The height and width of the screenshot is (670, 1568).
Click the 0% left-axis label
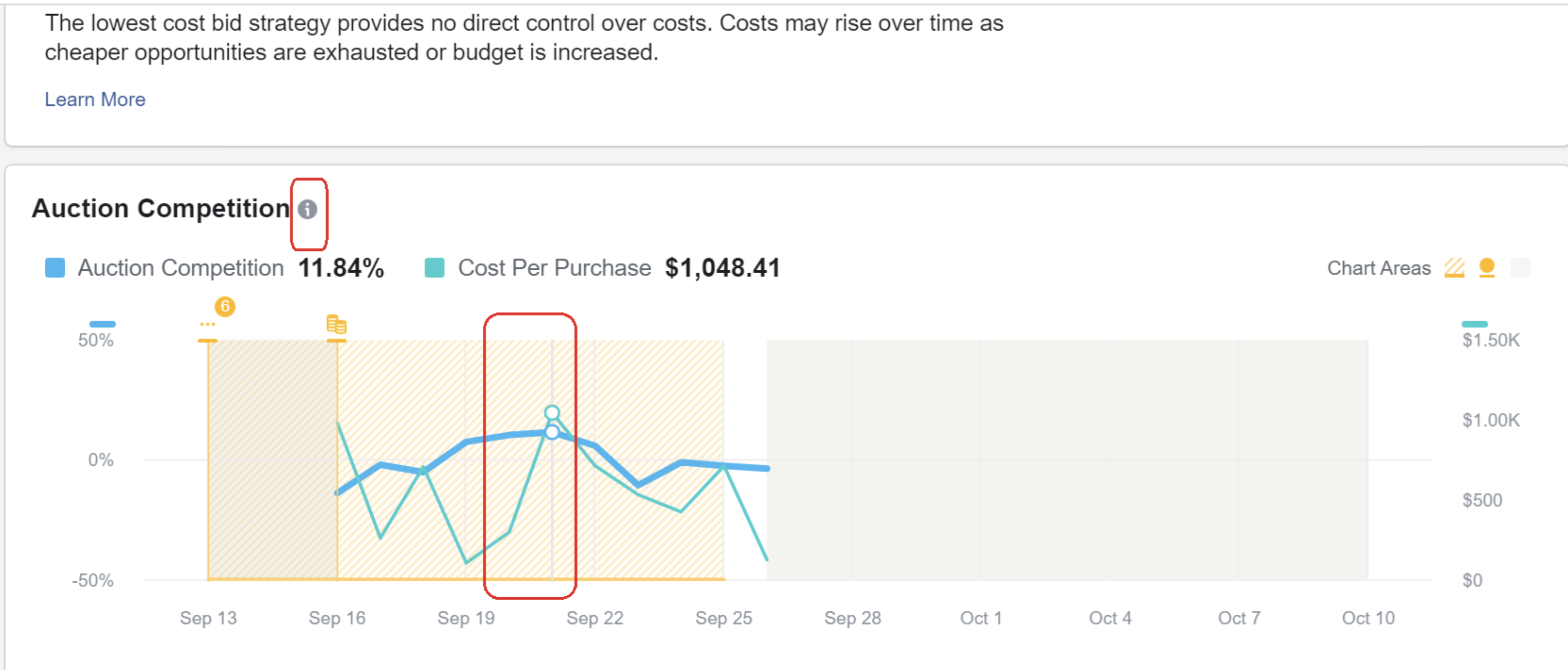pyautogui.click(x=101, y=460)
